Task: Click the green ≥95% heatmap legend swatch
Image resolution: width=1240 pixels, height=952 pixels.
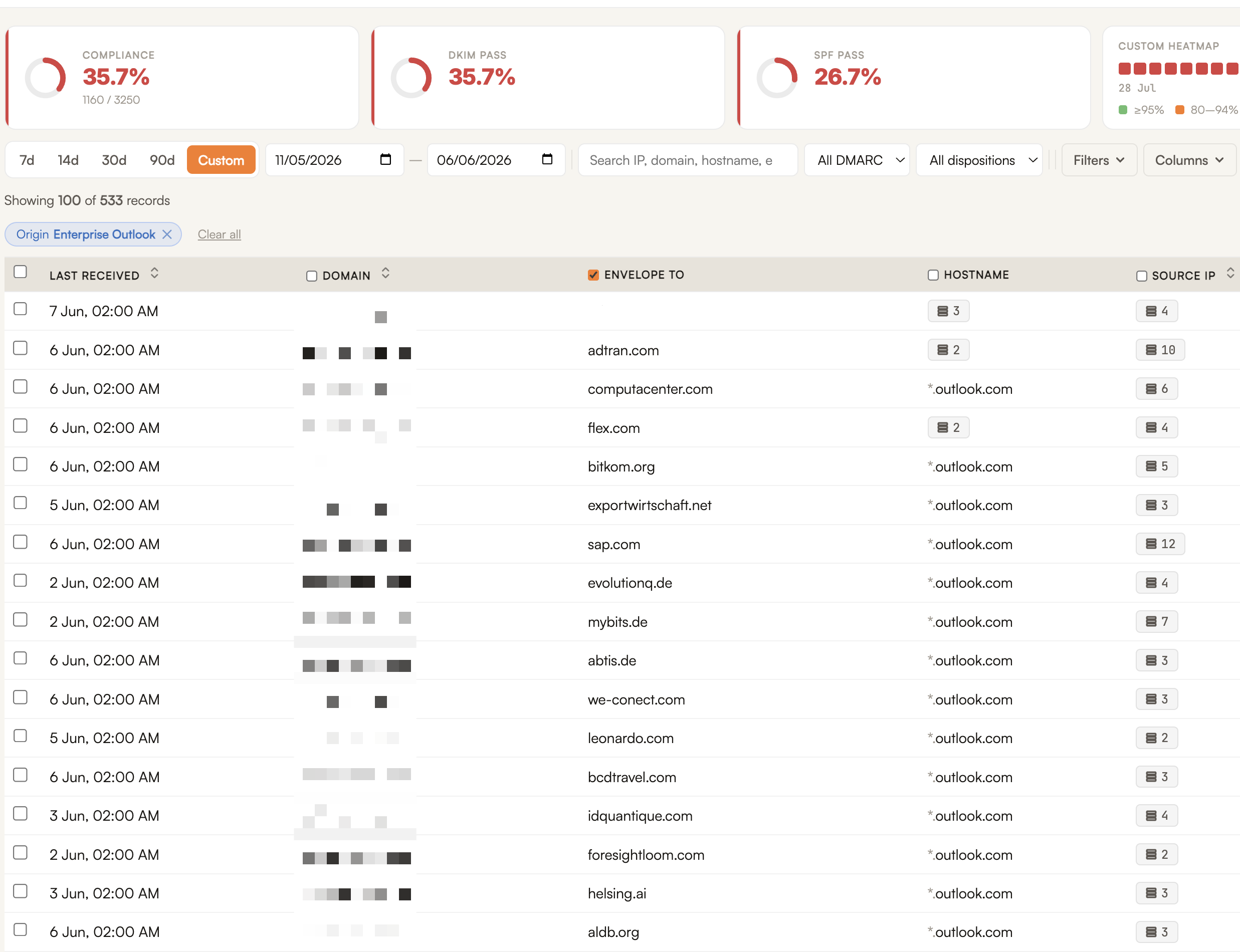Action: click(1123, 109)
